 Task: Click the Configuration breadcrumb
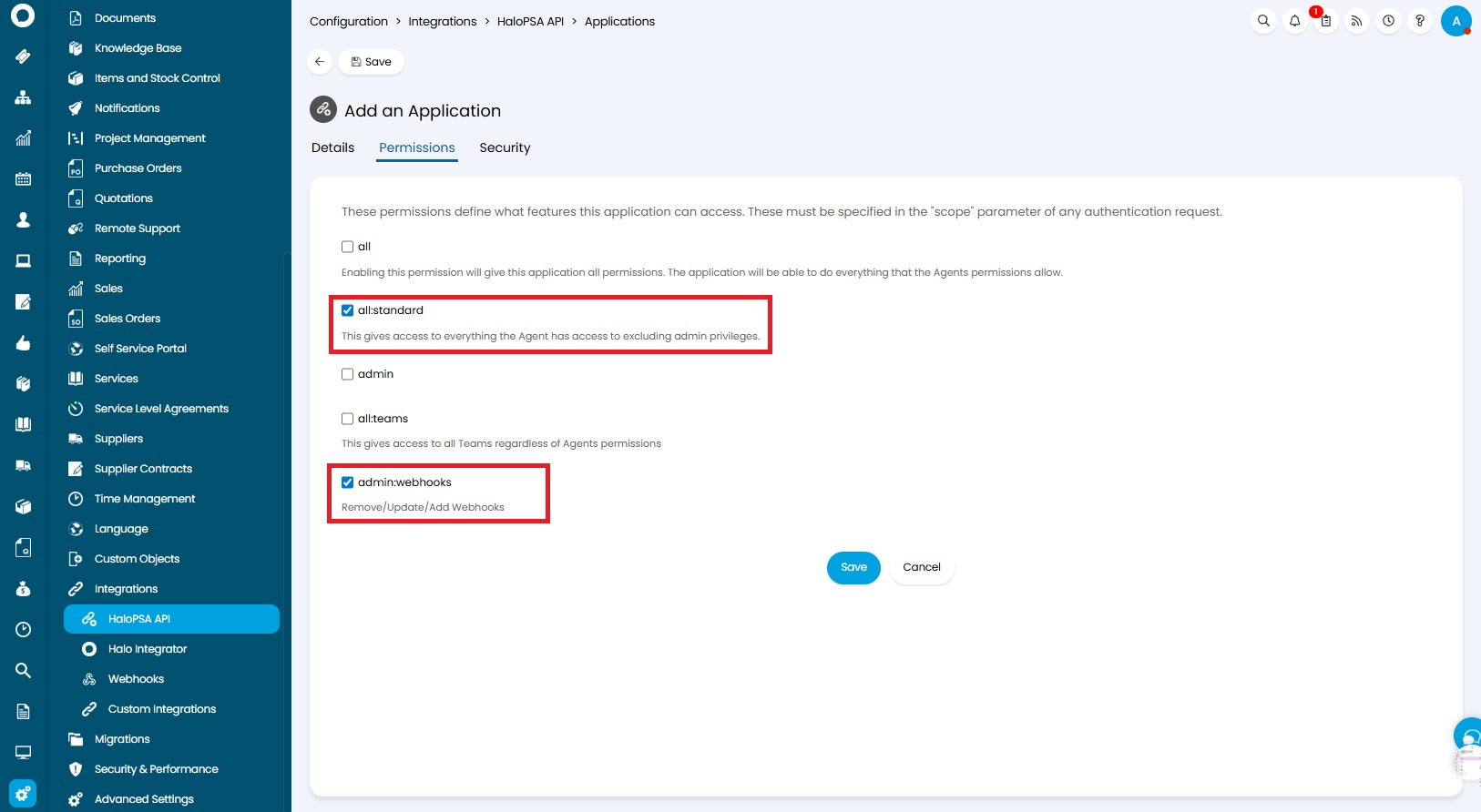(349, 21)
